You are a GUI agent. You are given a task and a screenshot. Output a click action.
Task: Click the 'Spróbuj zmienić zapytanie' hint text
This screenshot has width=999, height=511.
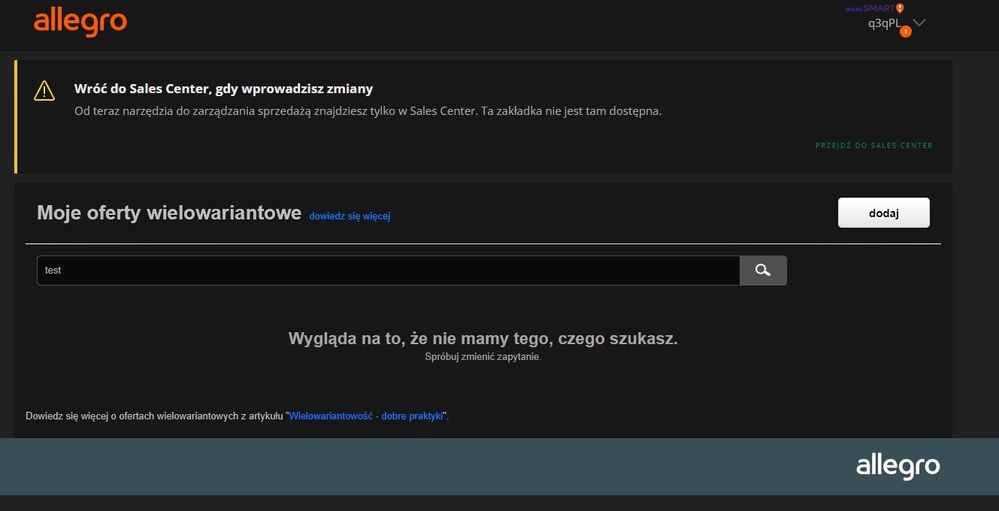483,357
